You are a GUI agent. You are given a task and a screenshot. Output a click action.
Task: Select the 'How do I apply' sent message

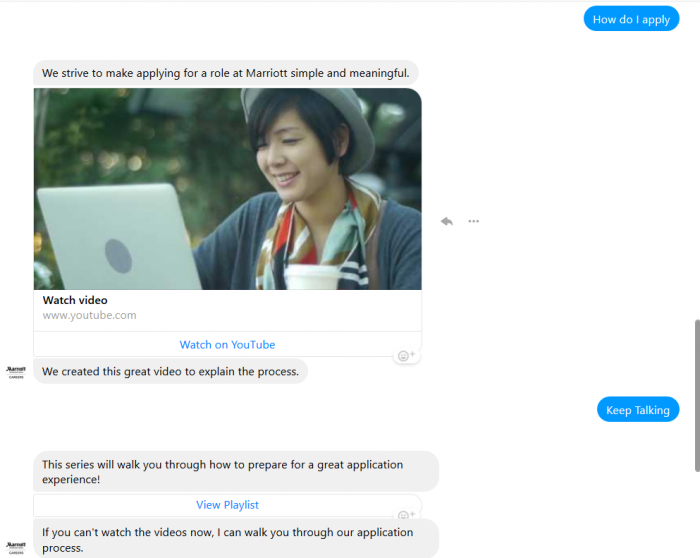tap(631, 19)
